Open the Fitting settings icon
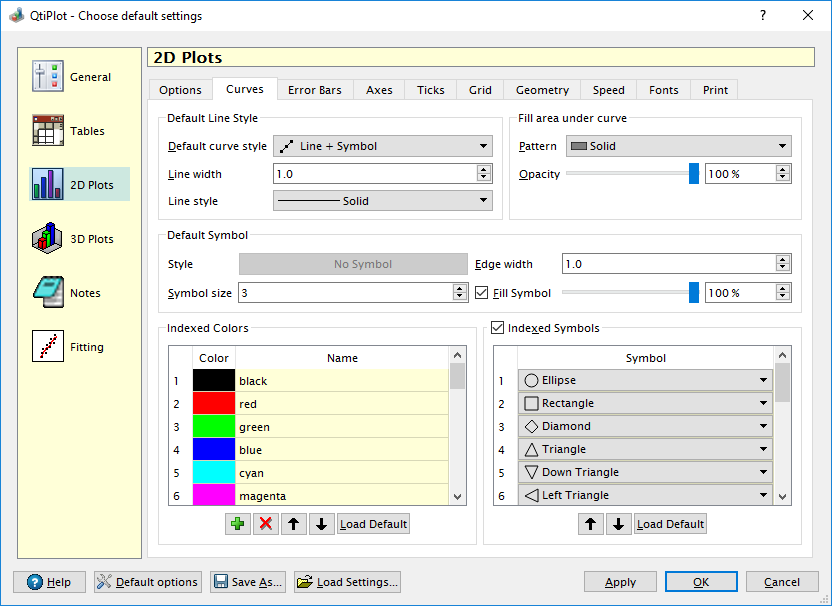The image size is (832, 606). tap(48, 347)
